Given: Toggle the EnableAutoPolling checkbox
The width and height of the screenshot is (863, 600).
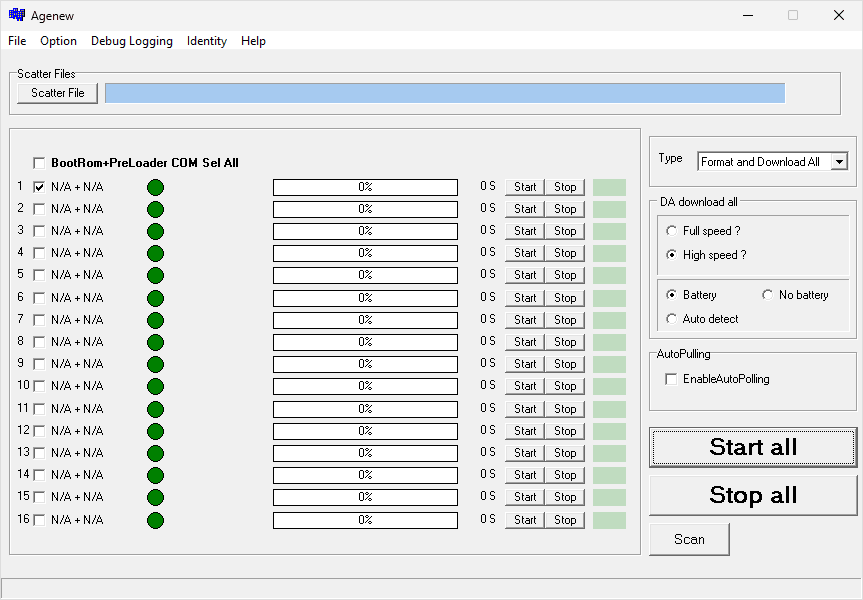Looking at the screenshot, I should 671,379.
